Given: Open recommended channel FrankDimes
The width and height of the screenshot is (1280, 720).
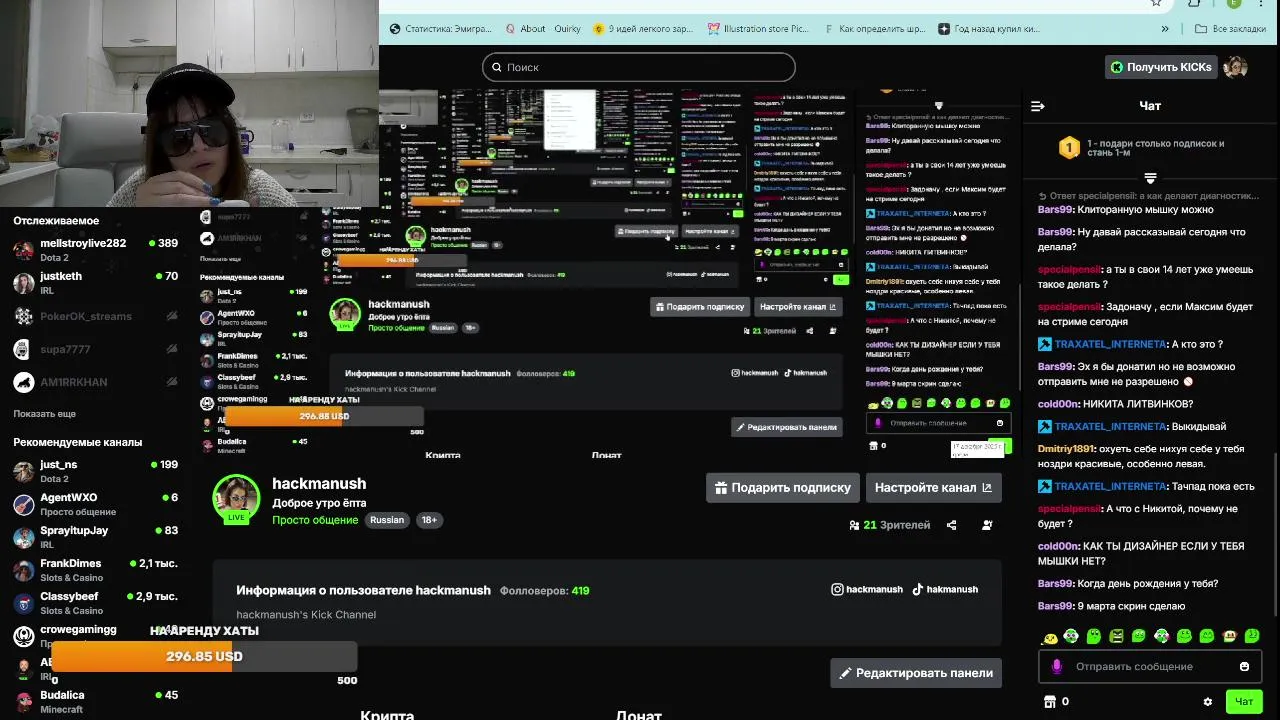Looking at the screenshot, I should [95, 570].
